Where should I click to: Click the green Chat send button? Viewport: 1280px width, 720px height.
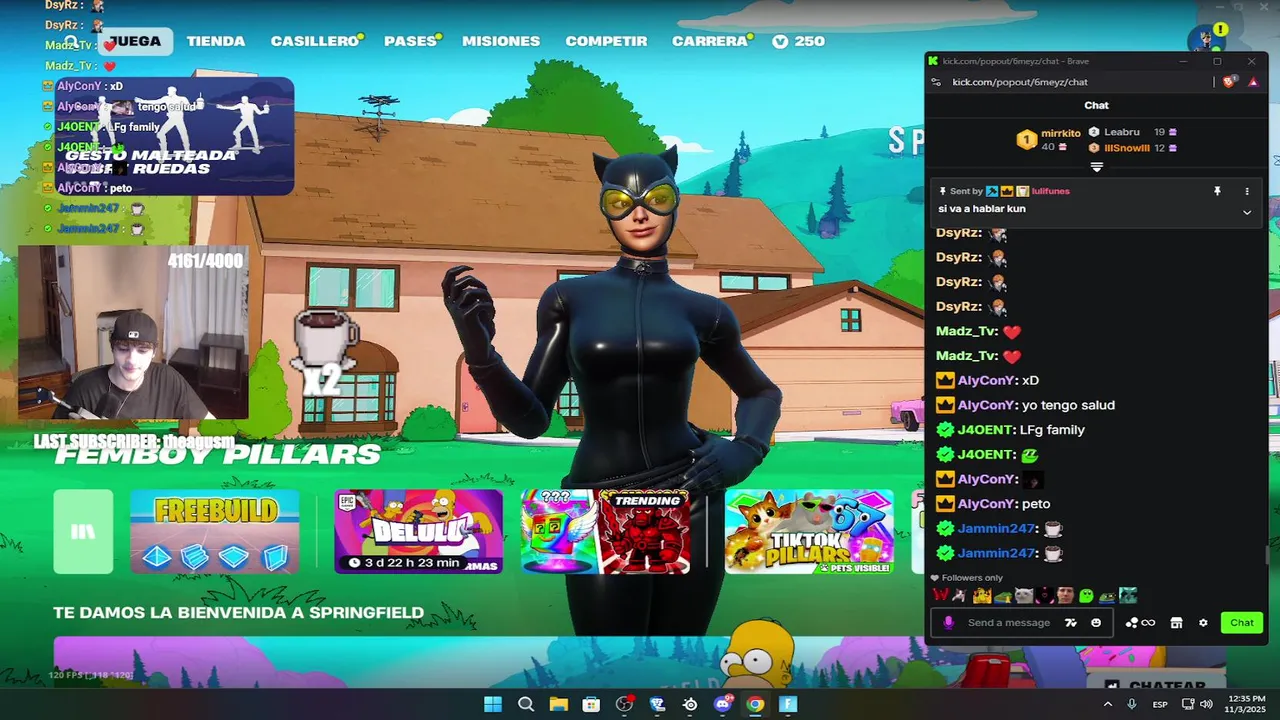click(1242, 622)
